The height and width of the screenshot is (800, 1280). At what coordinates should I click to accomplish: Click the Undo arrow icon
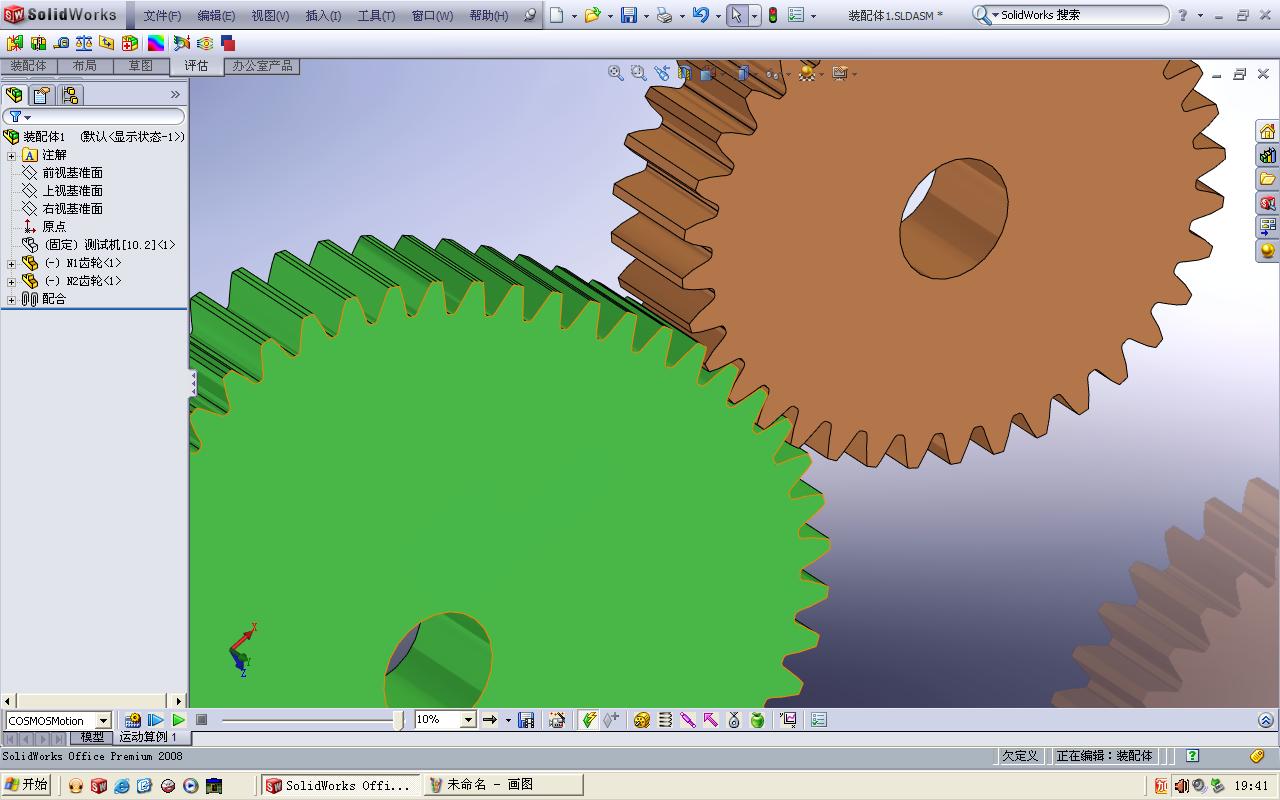pyautogui.click(x=700, y=15)
